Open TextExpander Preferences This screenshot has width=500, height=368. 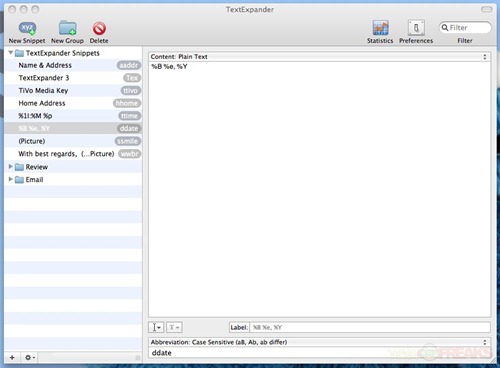[416, 32]
